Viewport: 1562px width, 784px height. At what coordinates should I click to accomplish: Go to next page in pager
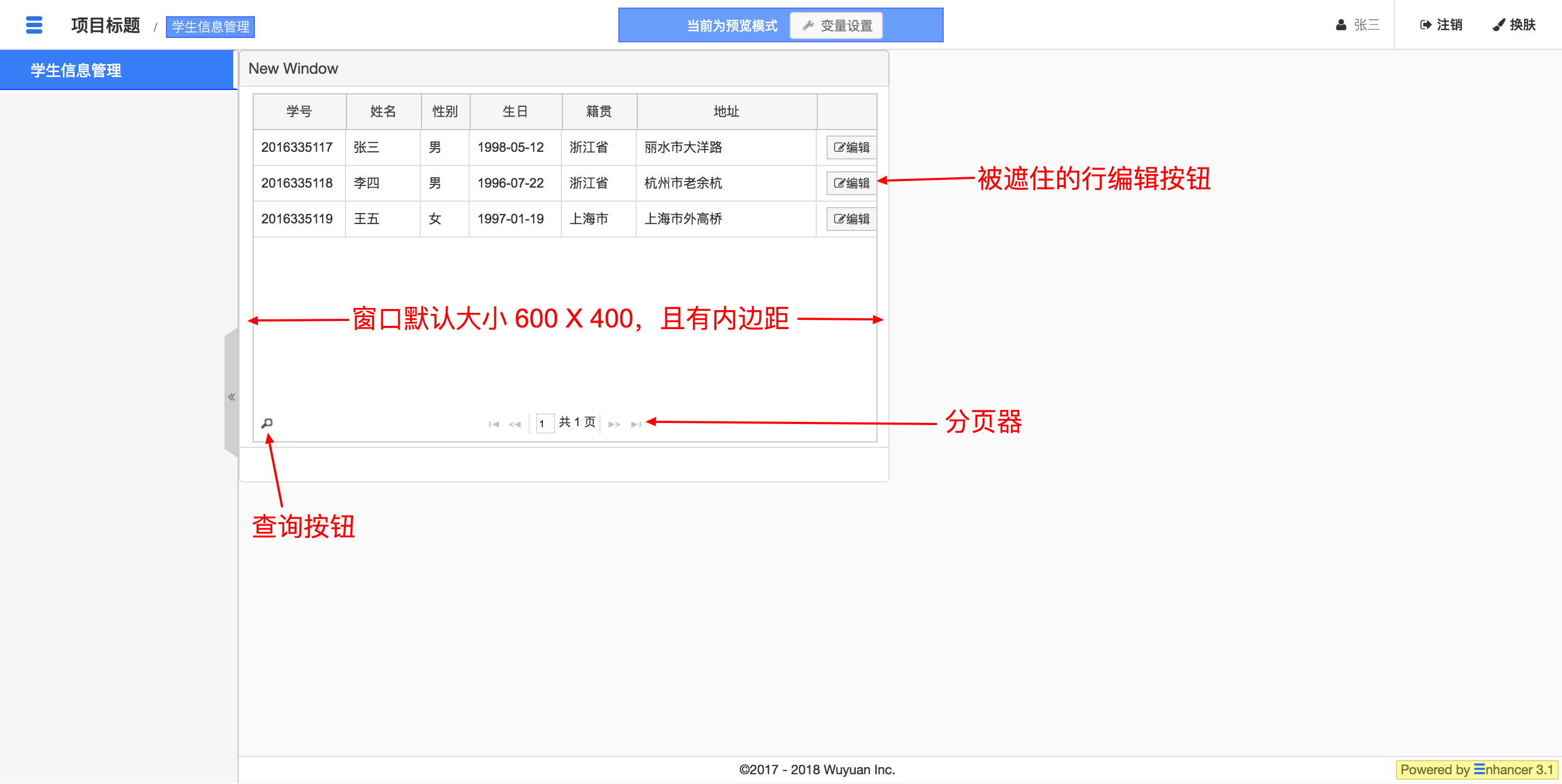pyautogui.click(x=613, y=424)
